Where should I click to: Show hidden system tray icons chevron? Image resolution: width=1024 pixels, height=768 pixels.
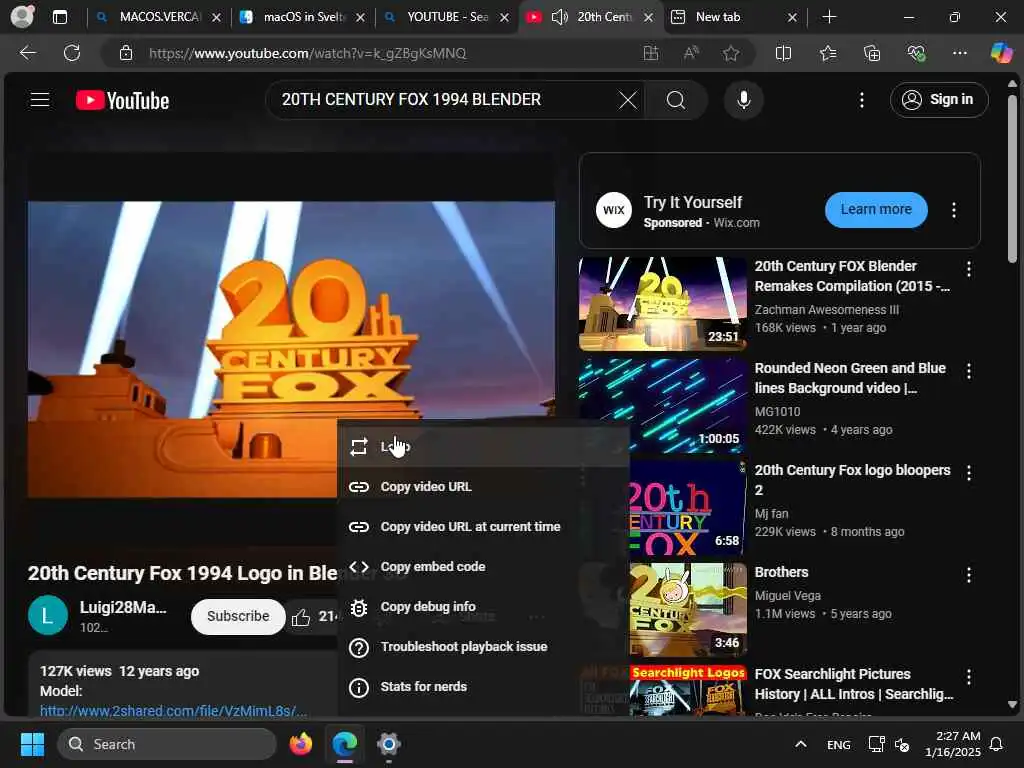click(801, 744)
